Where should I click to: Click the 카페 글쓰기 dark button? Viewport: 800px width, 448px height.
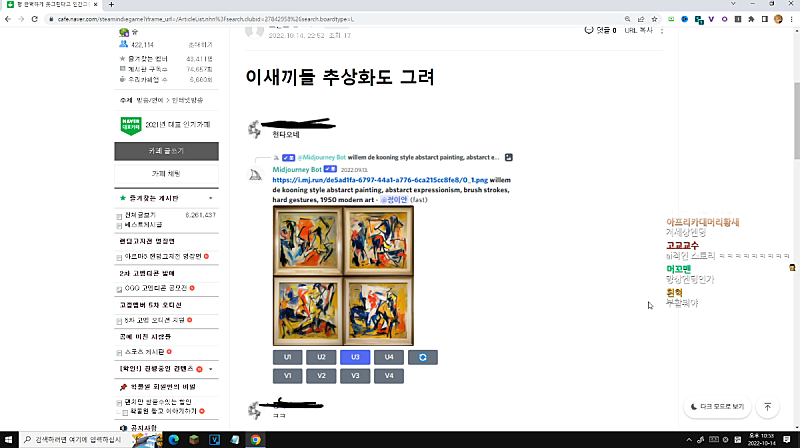point(166,151)
